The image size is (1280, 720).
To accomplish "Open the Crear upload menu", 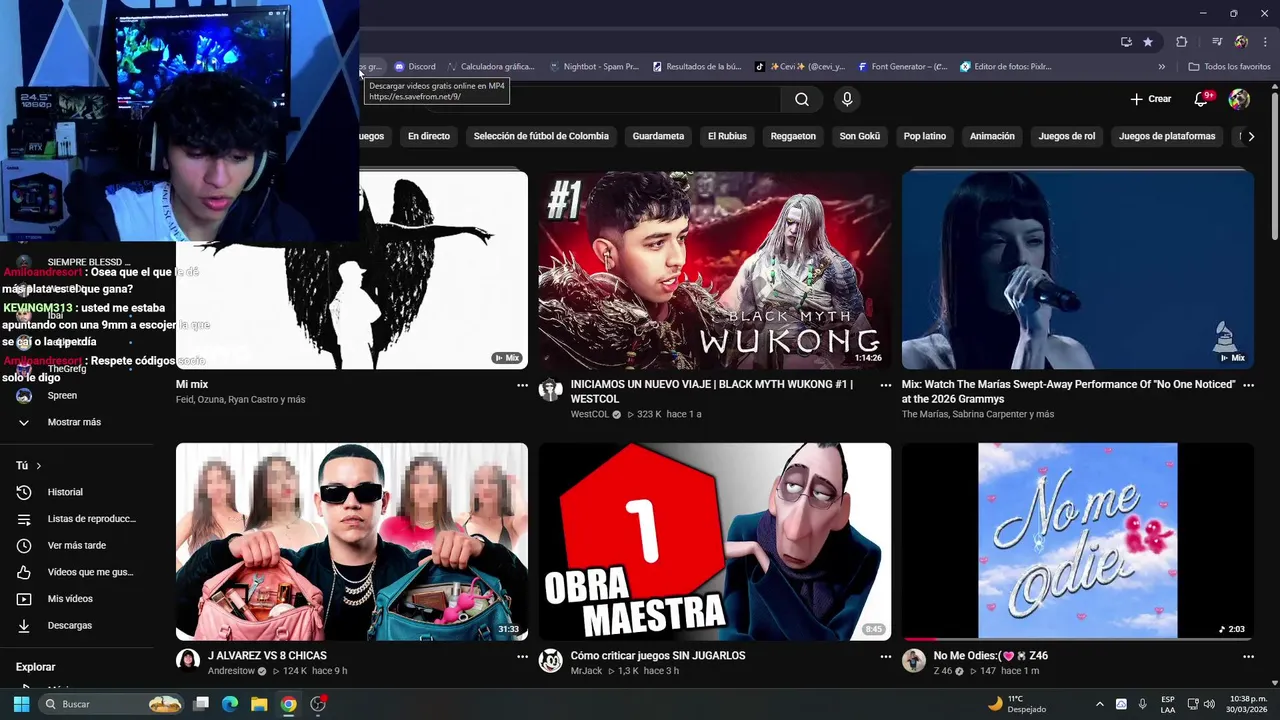I will 1150,99.
